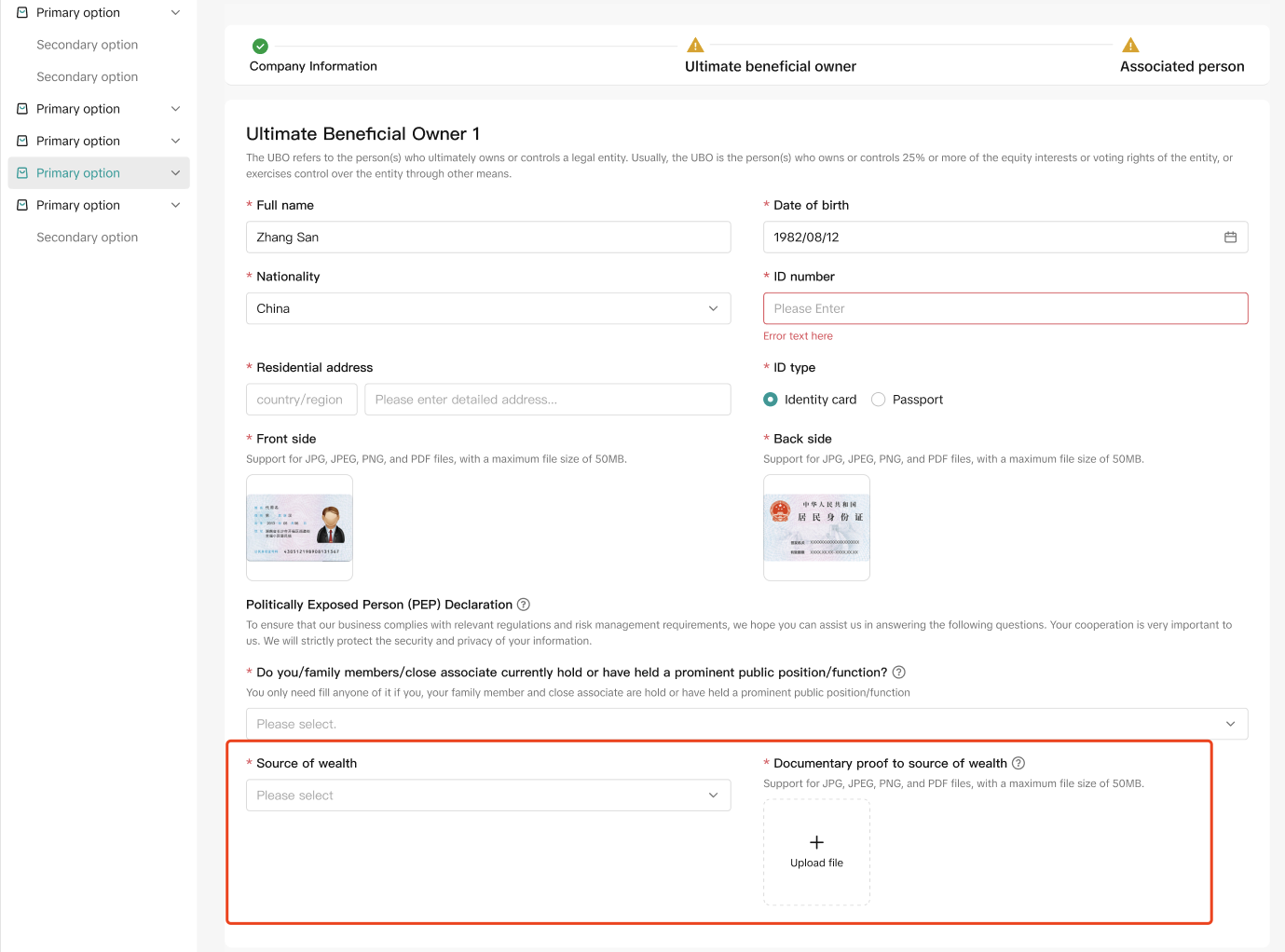Viewport: 1285px width, 952px height.
Task: Go to the Company Information step
Action: pos(313,66)
